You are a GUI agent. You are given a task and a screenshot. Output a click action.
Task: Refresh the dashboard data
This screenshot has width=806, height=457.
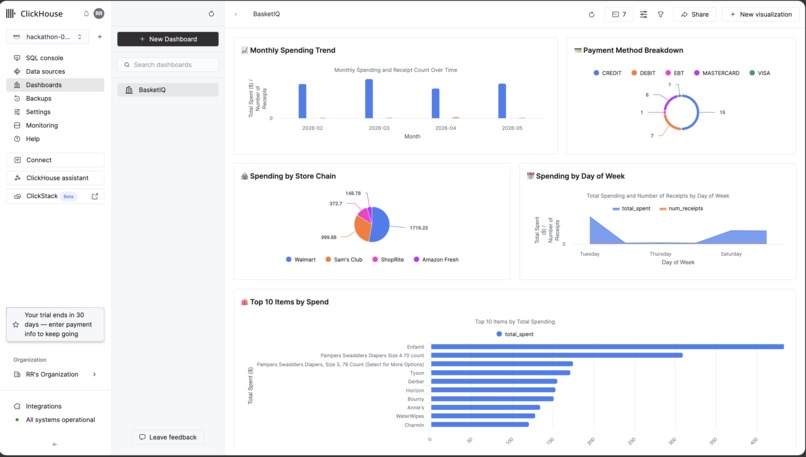click(x=592, y=14)
